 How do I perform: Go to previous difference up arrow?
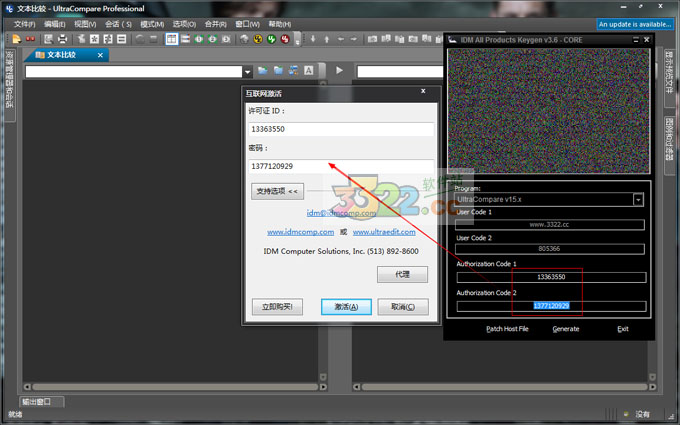point(327,39)
